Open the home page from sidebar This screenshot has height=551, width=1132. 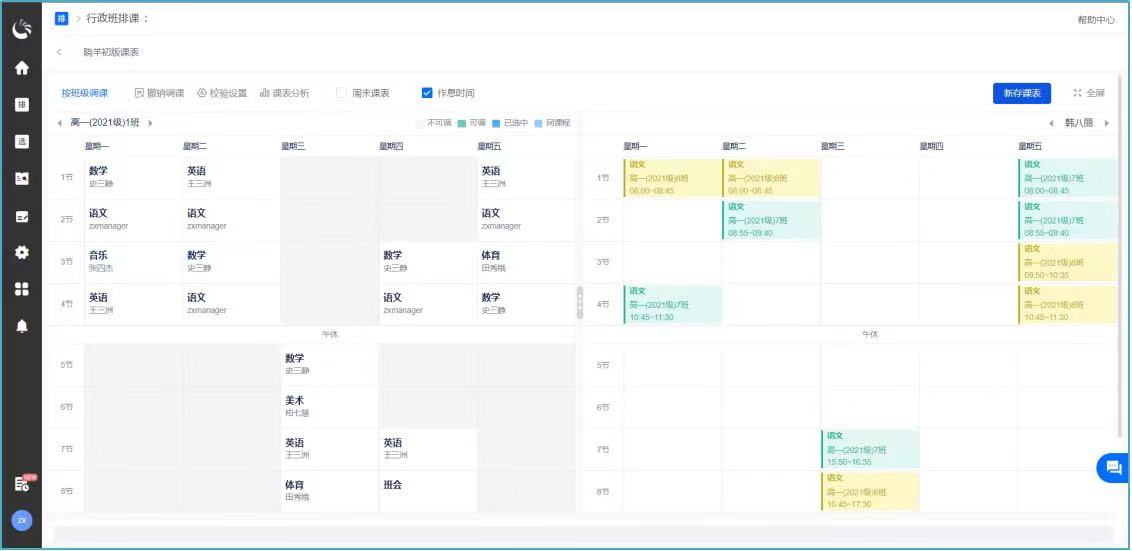[21, 68]
